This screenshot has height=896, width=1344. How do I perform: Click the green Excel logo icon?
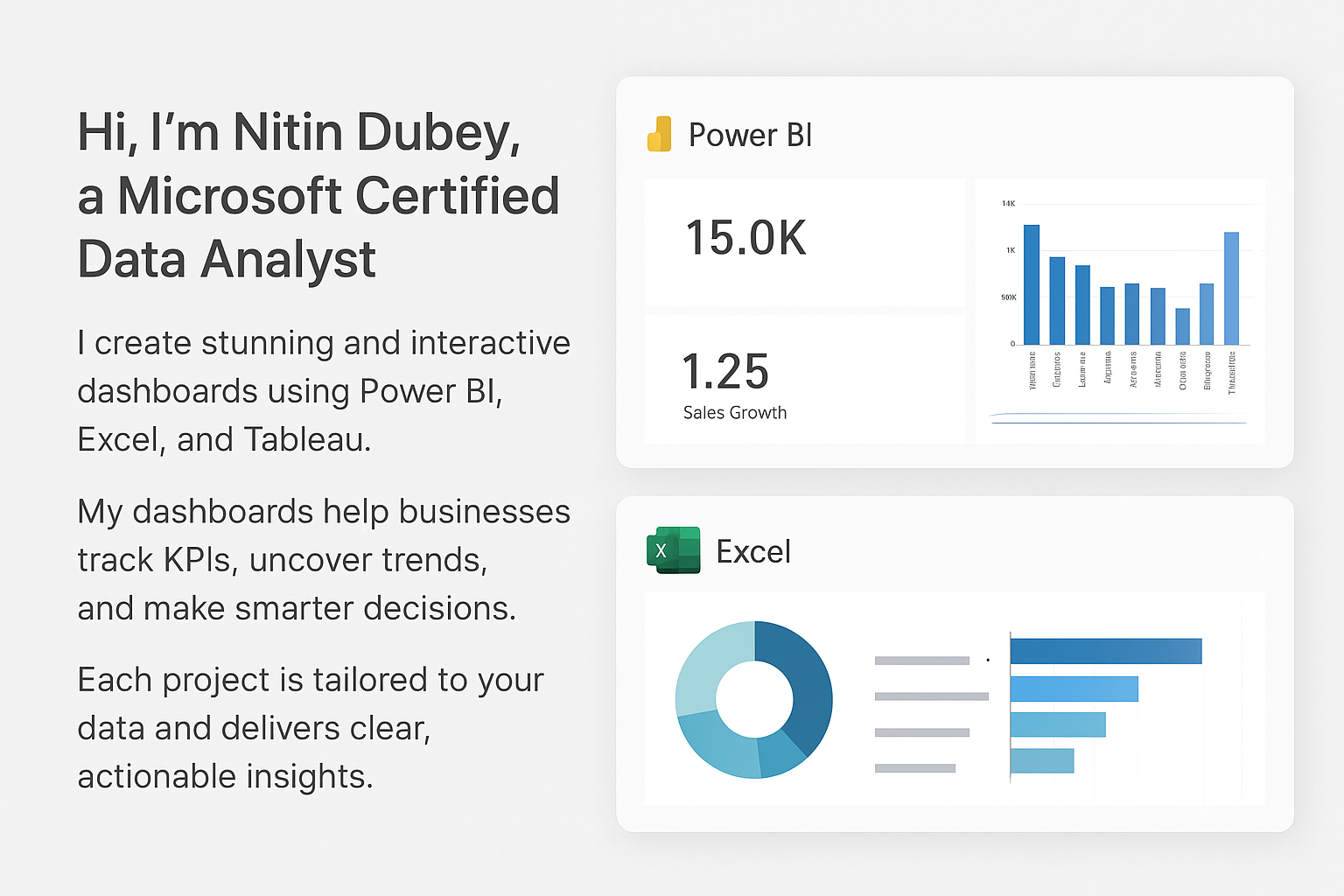tap(673, 550)
